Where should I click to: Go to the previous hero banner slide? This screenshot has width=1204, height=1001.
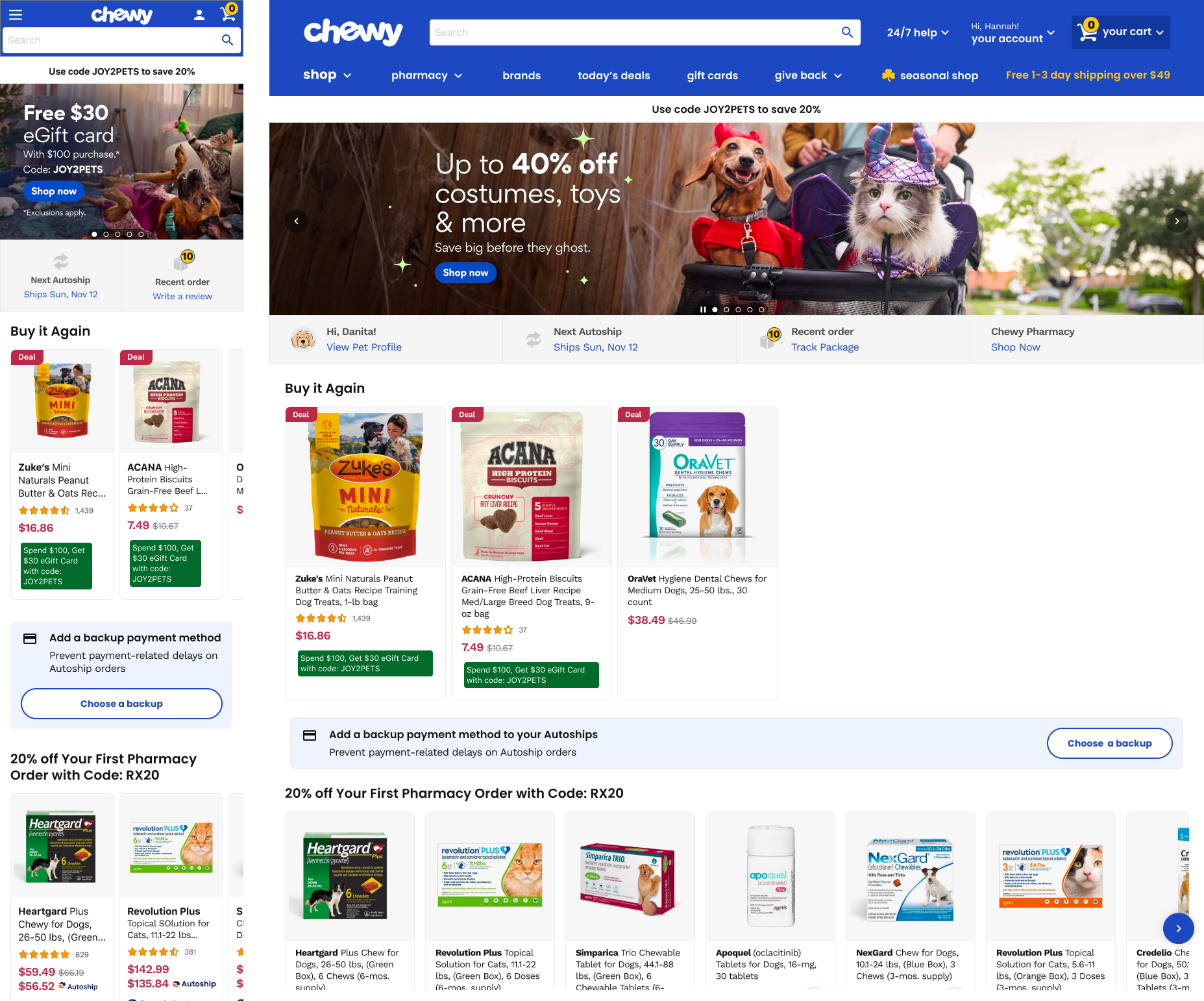pyautogui.click(x=297, y=221)
